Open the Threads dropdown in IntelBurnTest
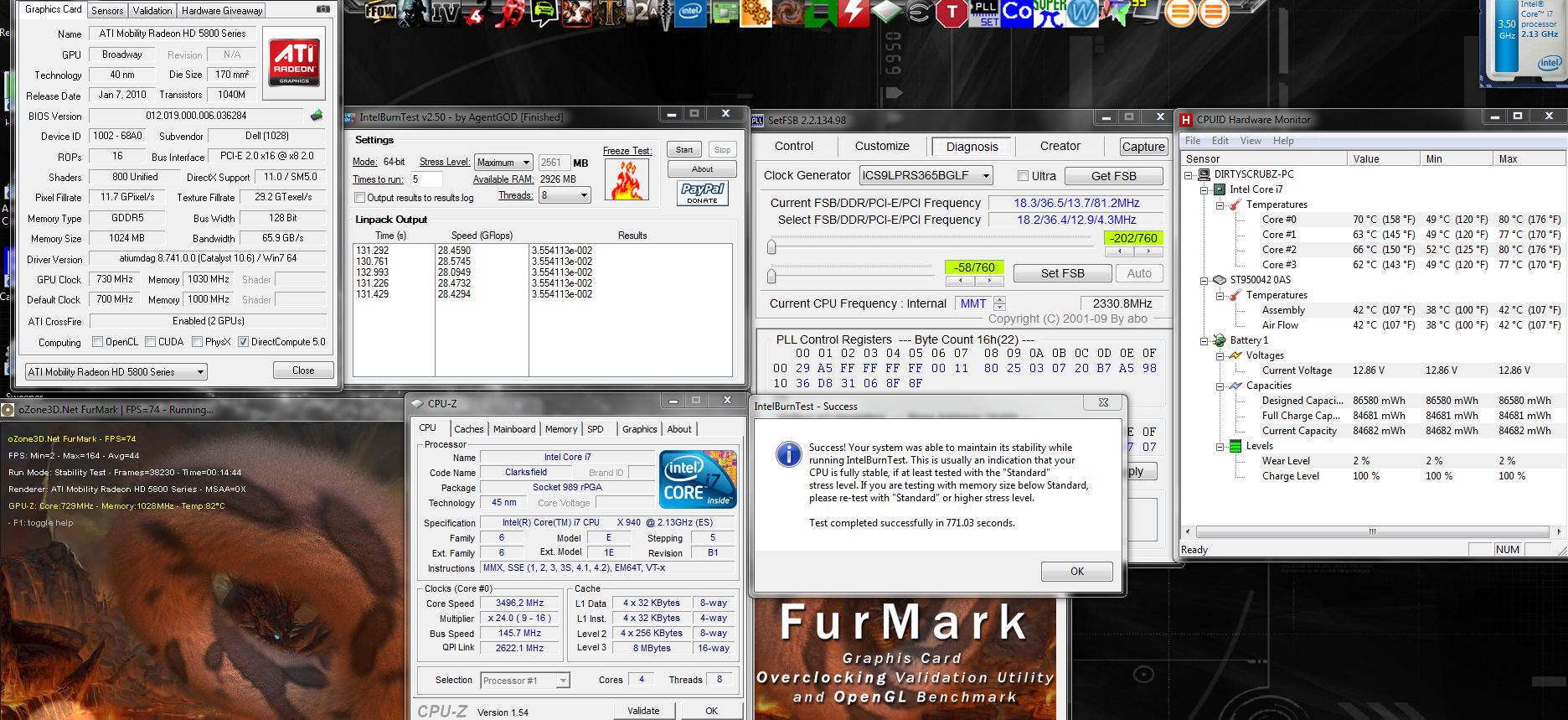The width and height of the screenshot is (1568, 720). pyautogui.click(x=565, y=195)
